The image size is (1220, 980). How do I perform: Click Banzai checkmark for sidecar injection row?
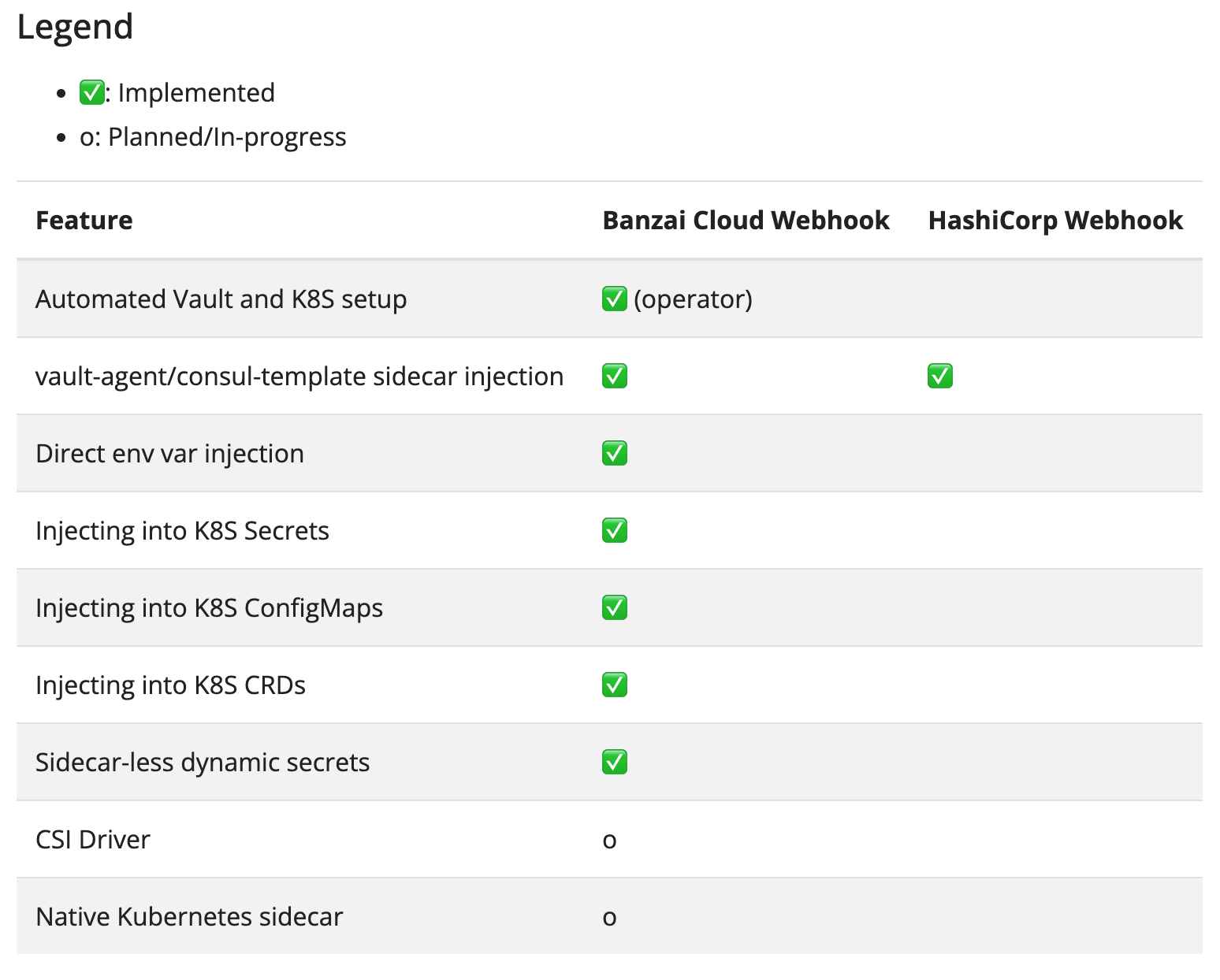(x=614, y=377)
